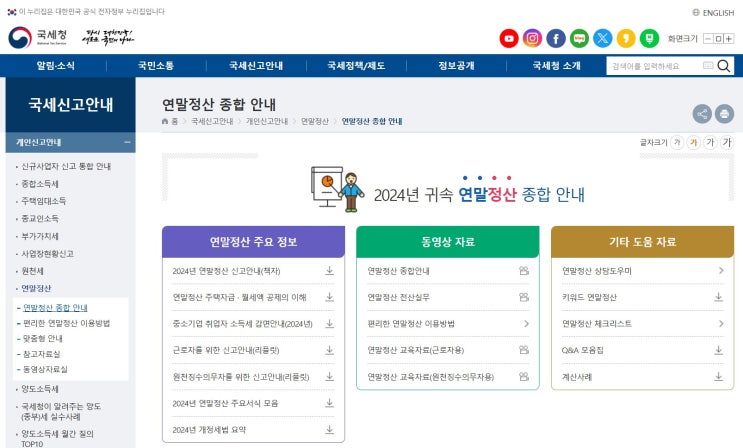Download 원천징수의무자를 위한 신고안내 leaflet
Image resolution: width=743 pixels, height=448 pixels.
click(x=329, y=377)
